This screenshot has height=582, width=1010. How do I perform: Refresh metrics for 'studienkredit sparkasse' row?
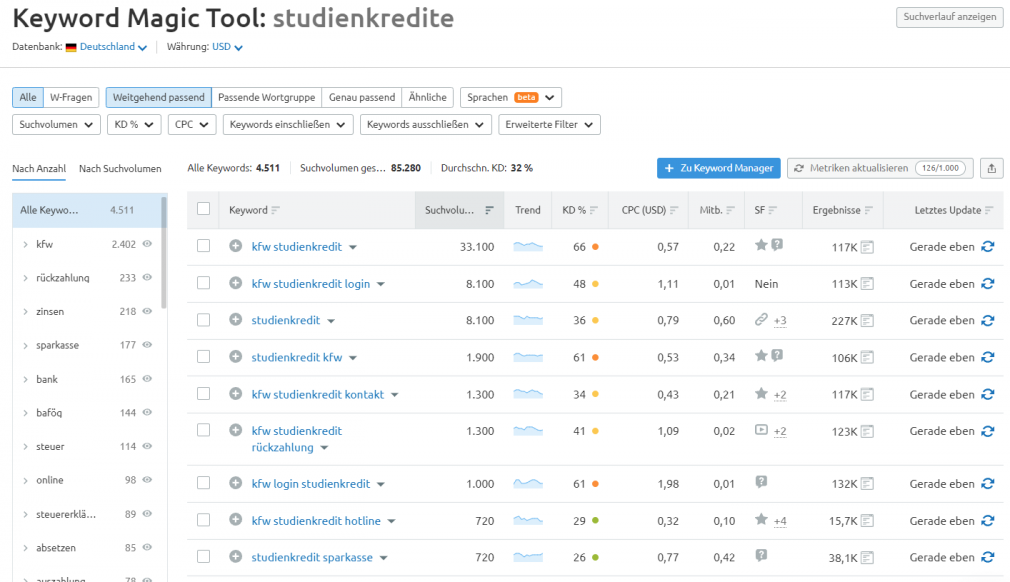tap(987, 557)
